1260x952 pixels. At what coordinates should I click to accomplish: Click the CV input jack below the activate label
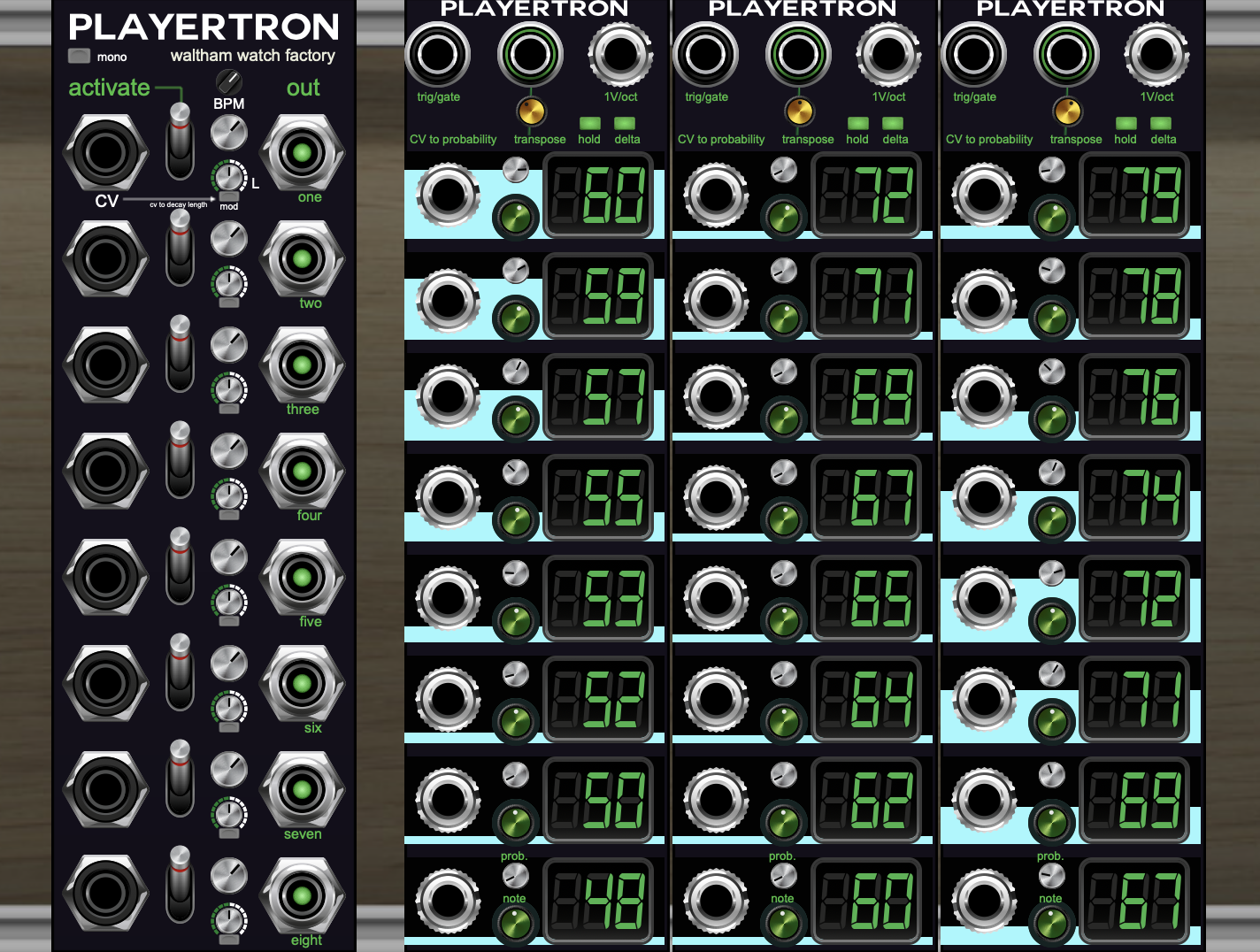(104, 152)
